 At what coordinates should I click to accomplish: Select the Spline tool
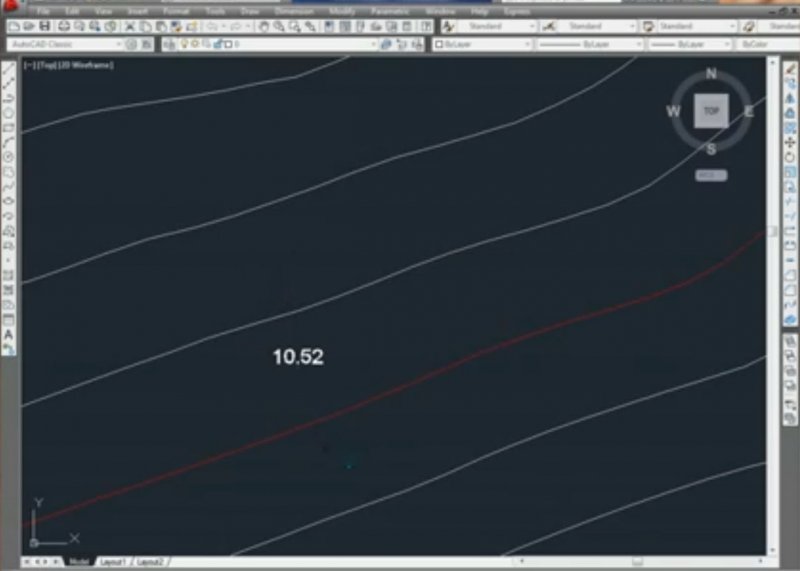(x=8, y=187)
